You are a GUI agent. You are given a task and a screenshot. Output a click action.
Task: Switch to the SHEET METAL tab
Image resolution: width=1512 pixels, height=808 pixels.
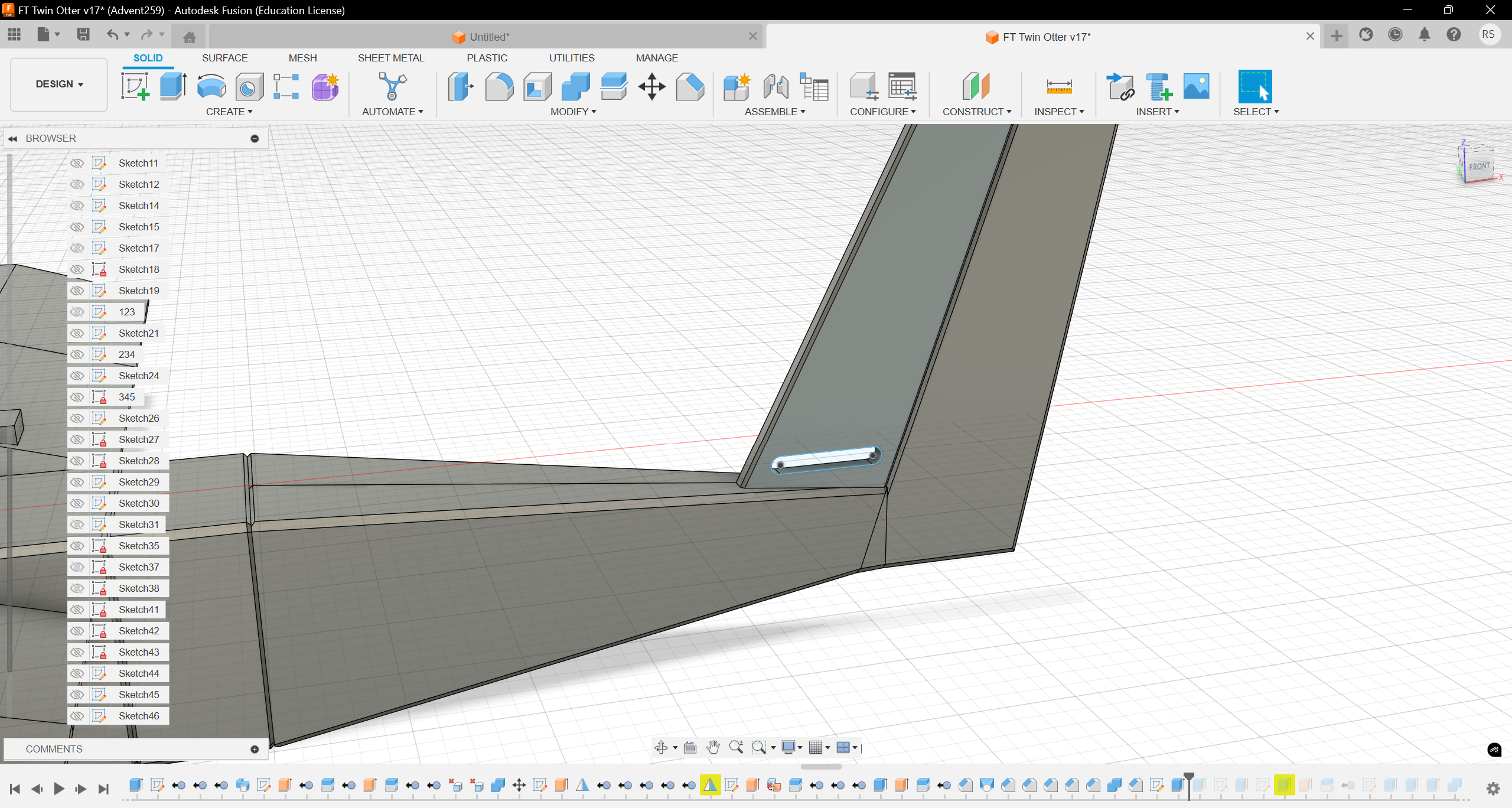[390, 58]
